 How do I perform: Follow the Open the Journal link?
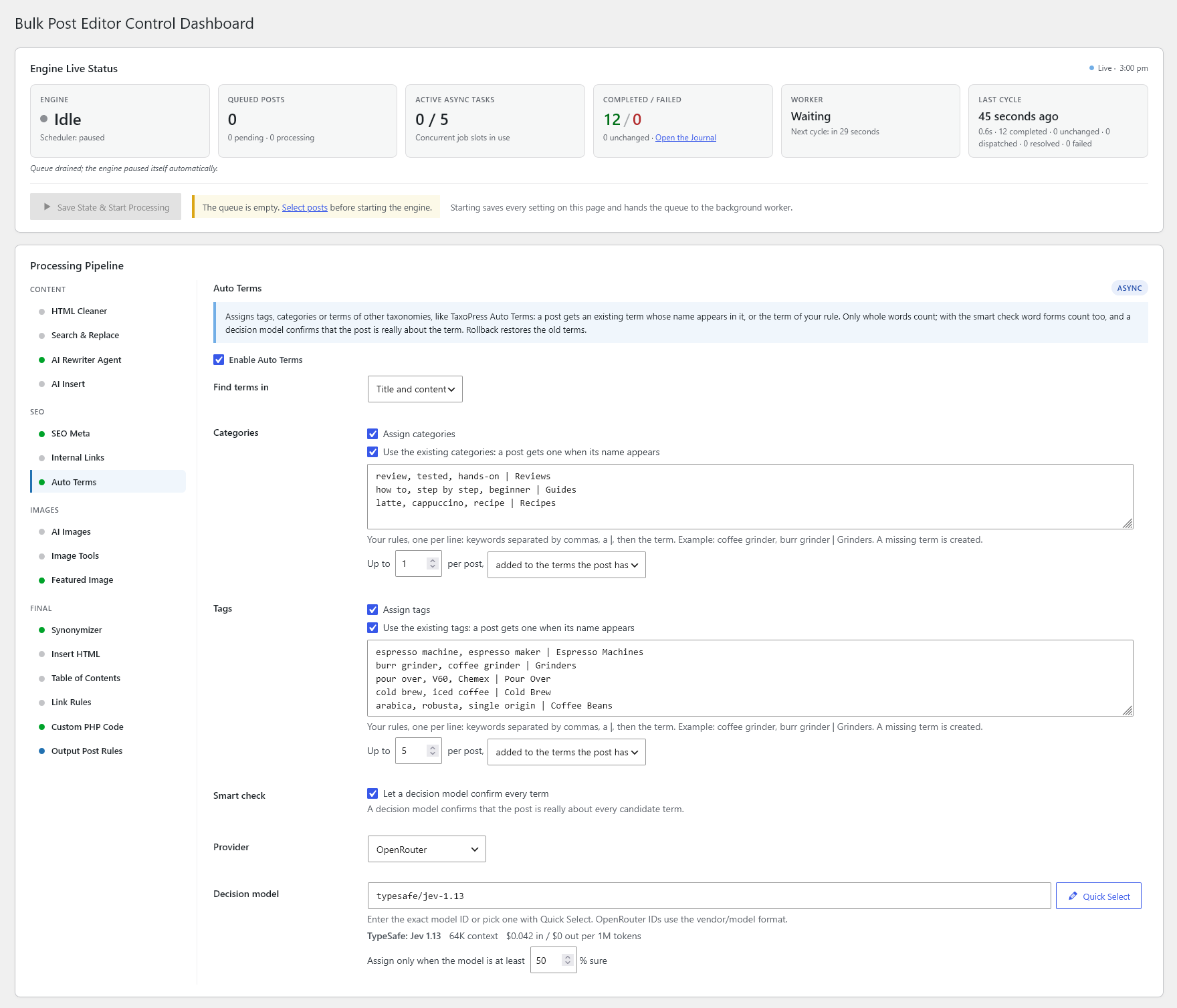click(685, 138)
